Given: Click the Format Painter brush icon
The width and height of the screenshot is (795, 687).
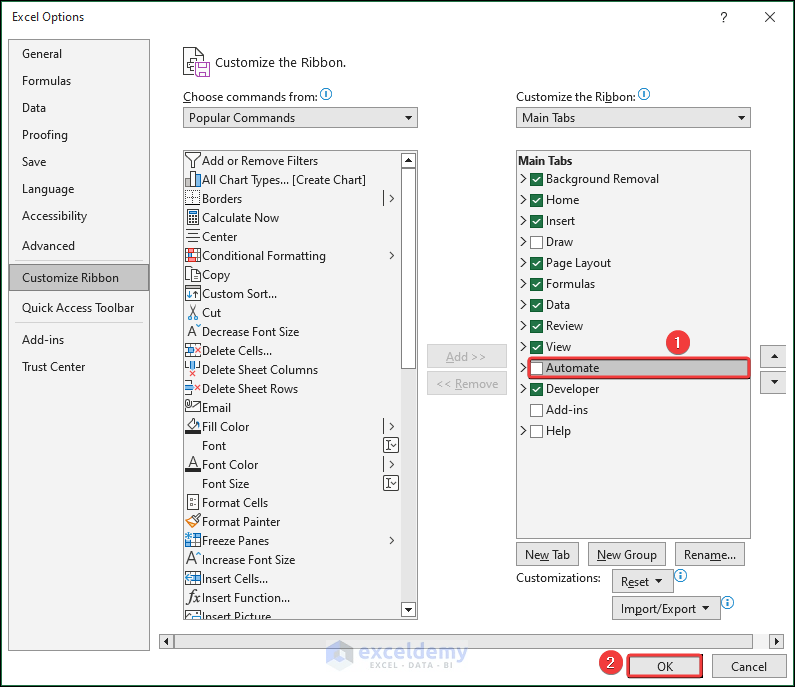Looking at the screenshot, I should point(193,521).
